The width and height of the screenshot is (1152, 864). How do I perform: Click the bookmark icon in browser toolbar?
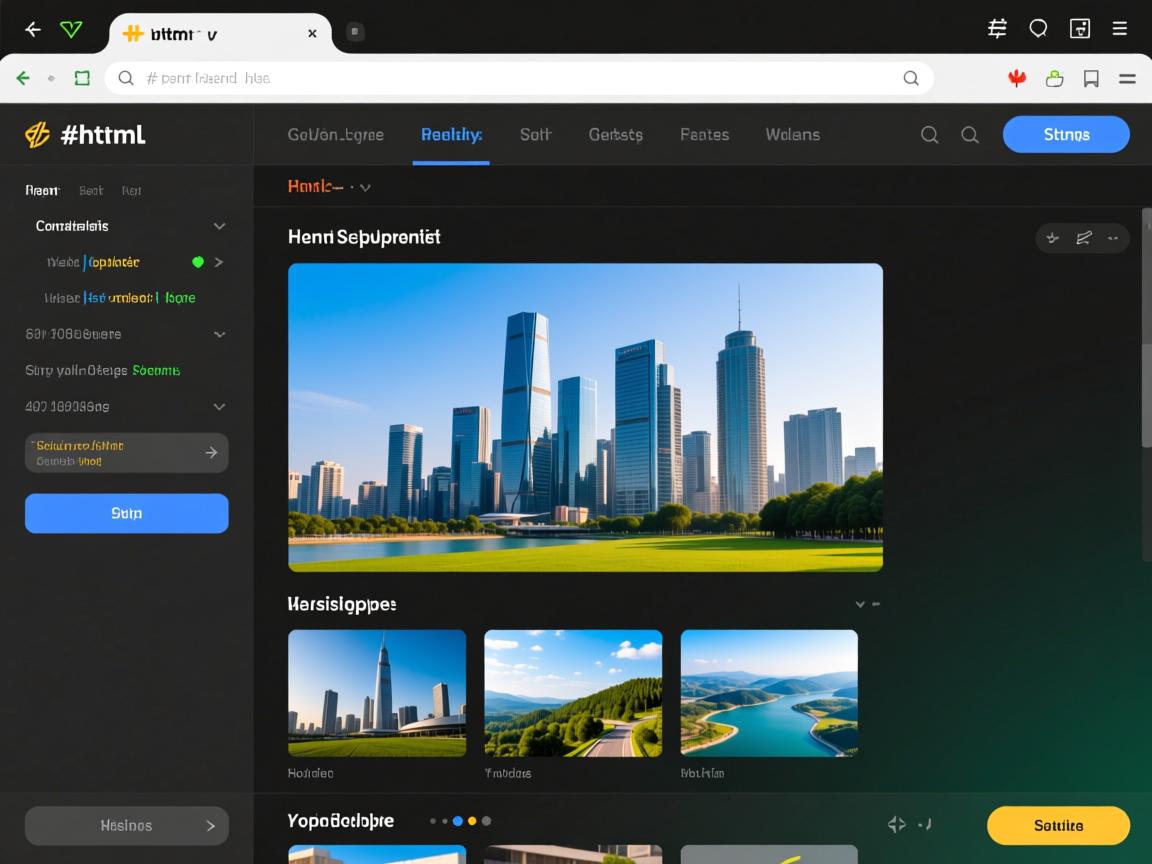1091,78
